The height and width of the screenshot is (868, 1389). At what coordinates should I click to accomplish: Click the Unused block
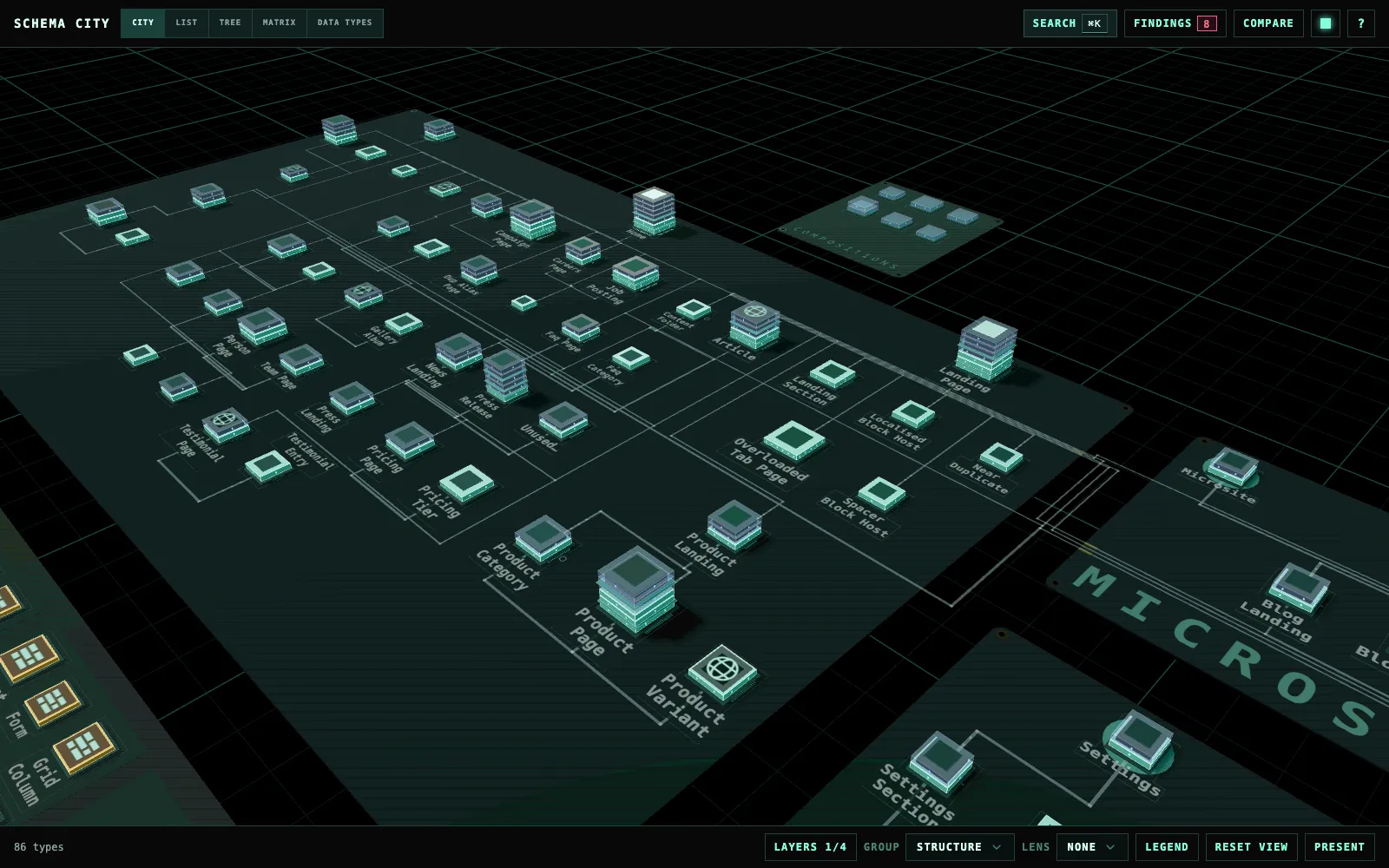(563, 420)
